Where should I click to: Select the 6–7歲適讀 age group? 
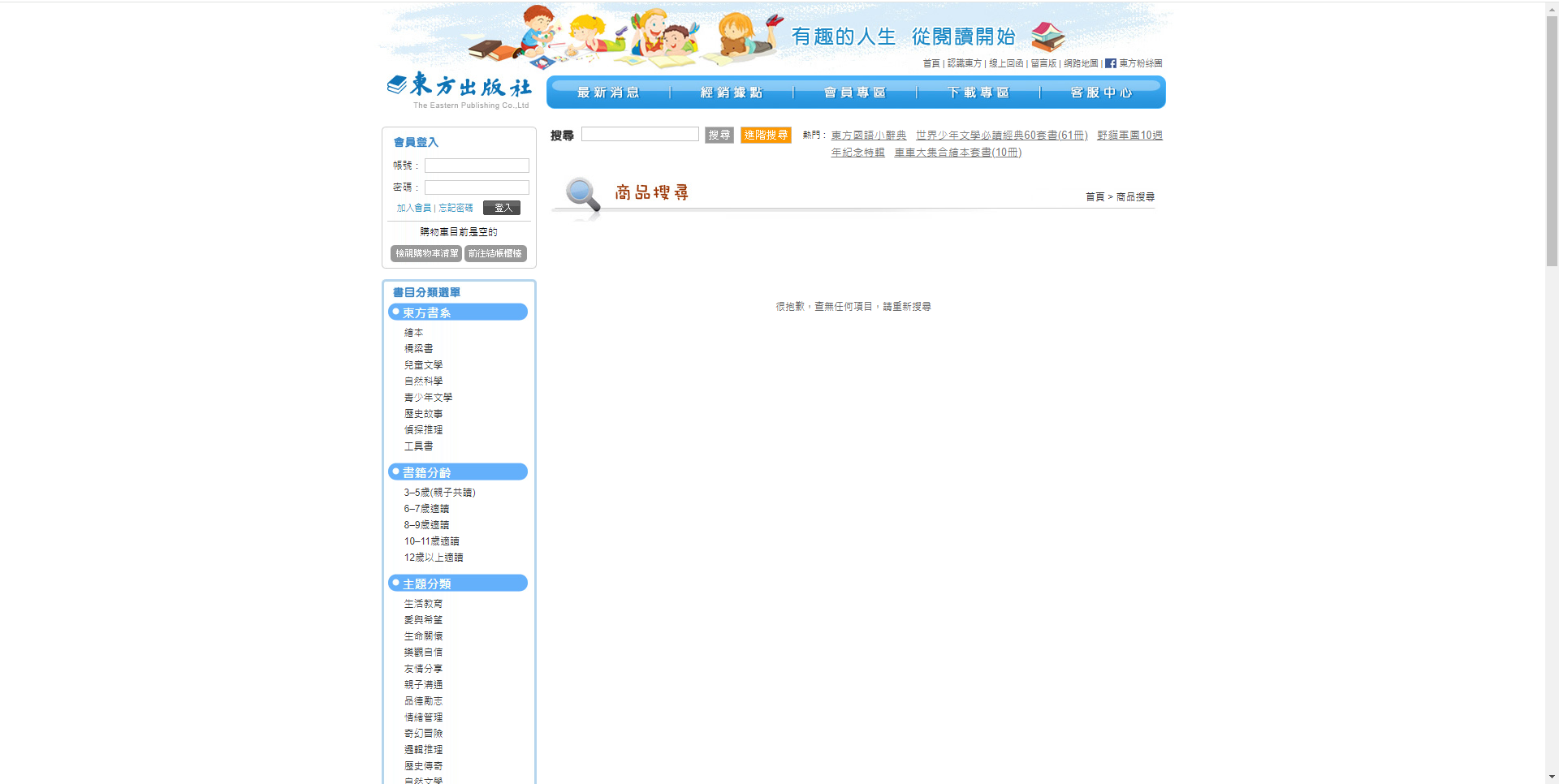coord(427,509)
